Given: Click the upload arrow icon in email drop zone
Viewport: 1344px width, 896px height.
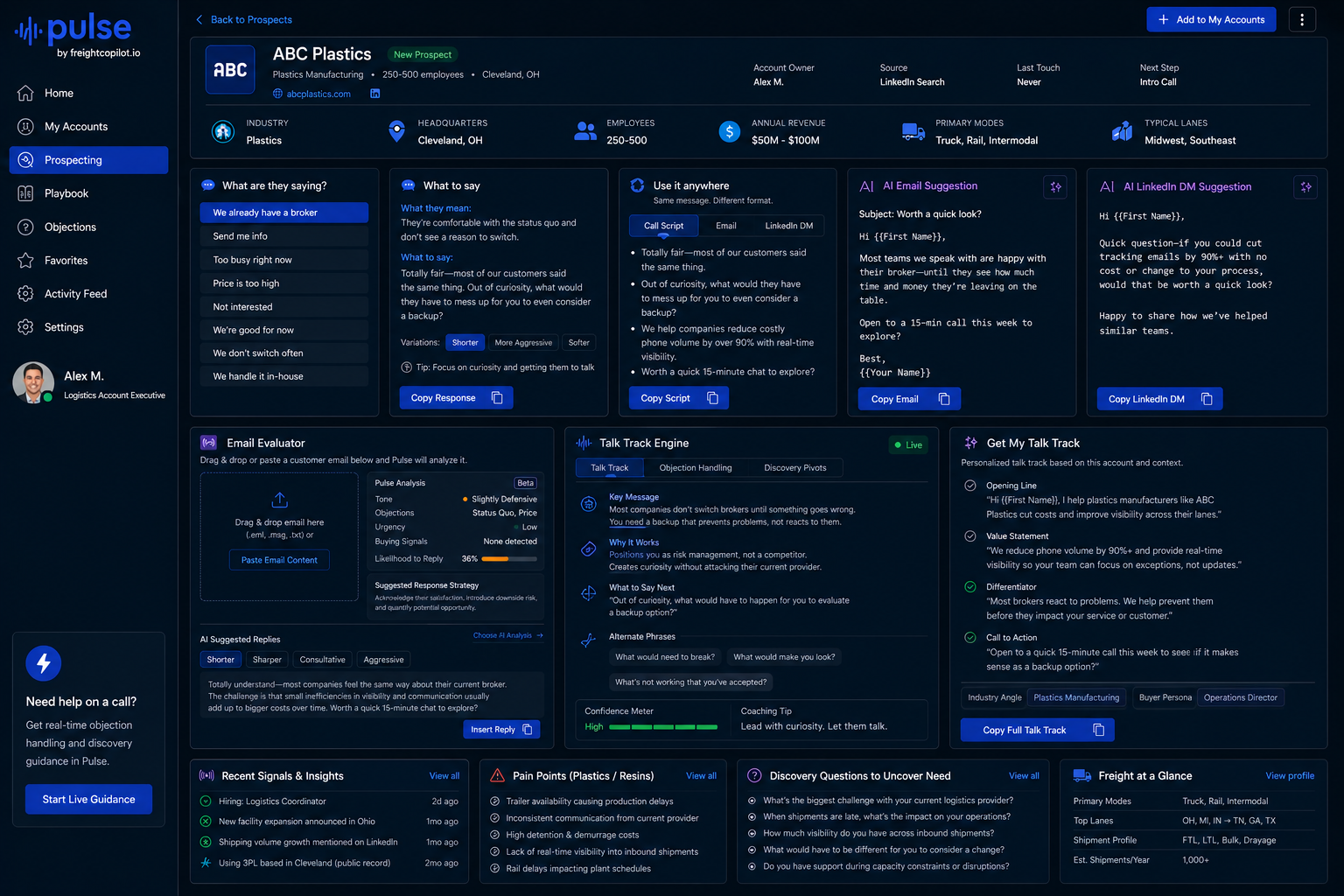Looking at the screenshot, I should (x=279, y=500).
